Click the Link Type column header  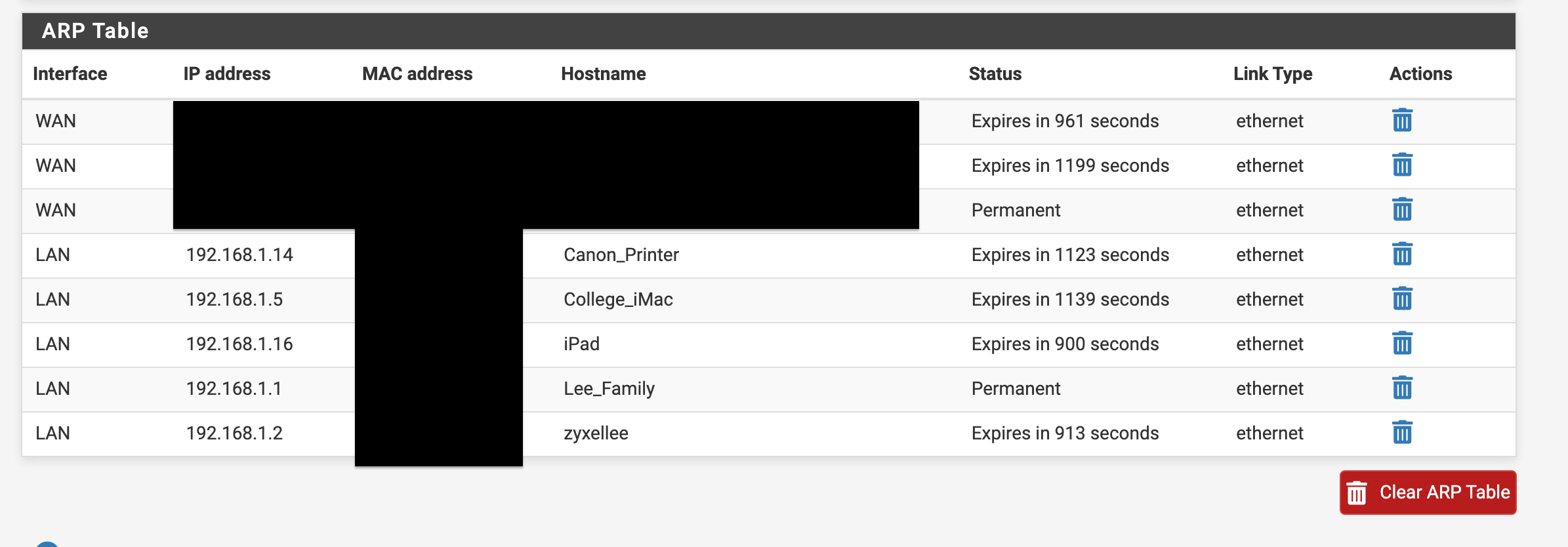1273,74
